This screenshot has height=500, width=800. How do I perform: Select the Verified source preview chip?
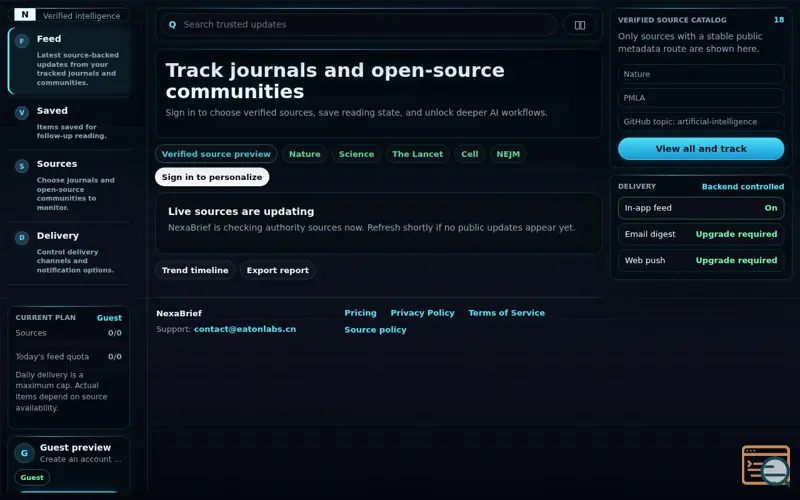point(216,154)
